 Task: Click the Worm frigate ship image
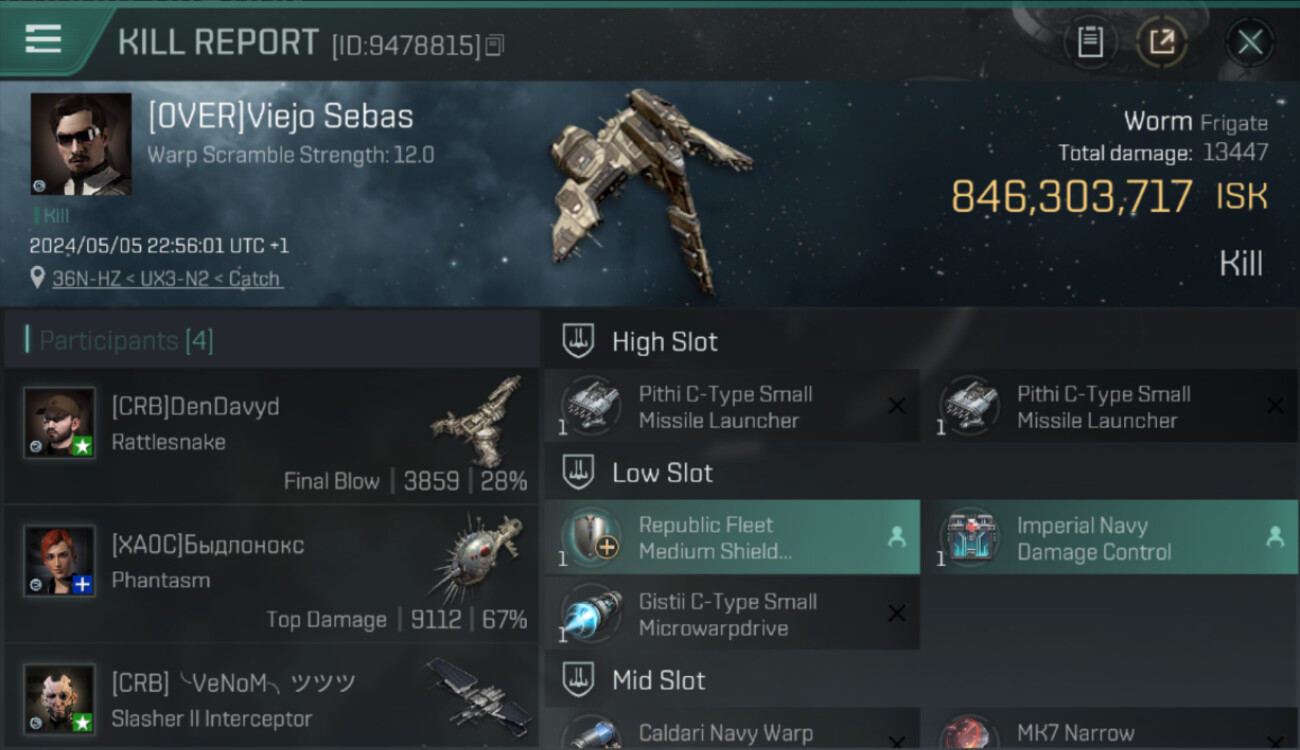(648, 190)
